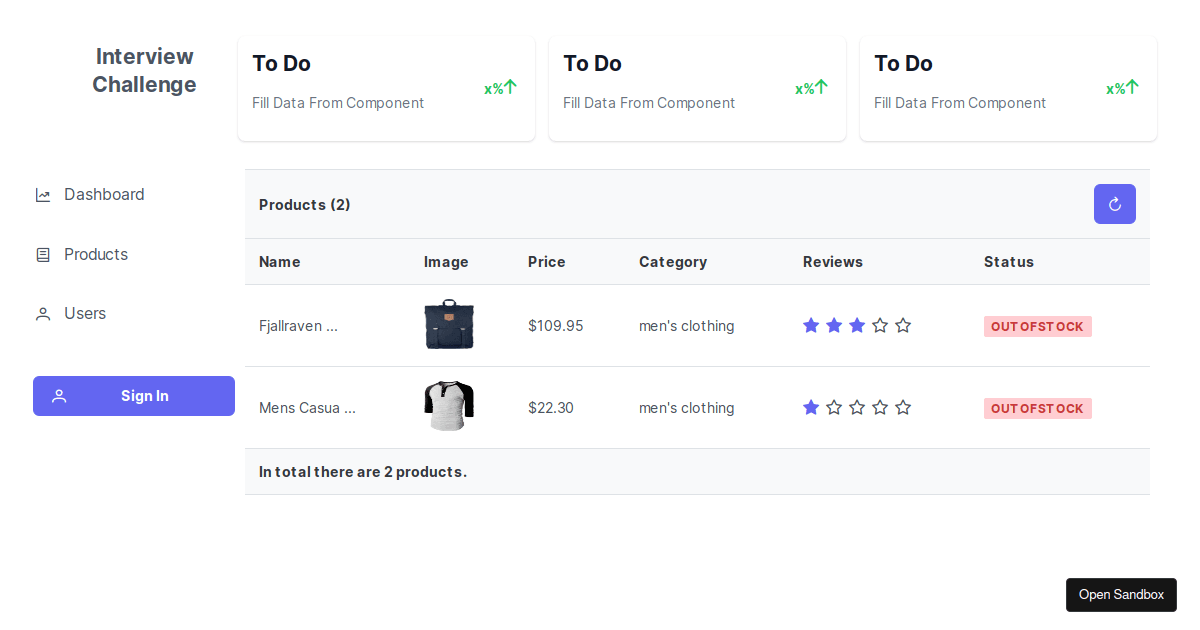This screenshot has height=630, width=1200.
Task: Click the first star on Mens Casua reviews
Action: point(811,407)
